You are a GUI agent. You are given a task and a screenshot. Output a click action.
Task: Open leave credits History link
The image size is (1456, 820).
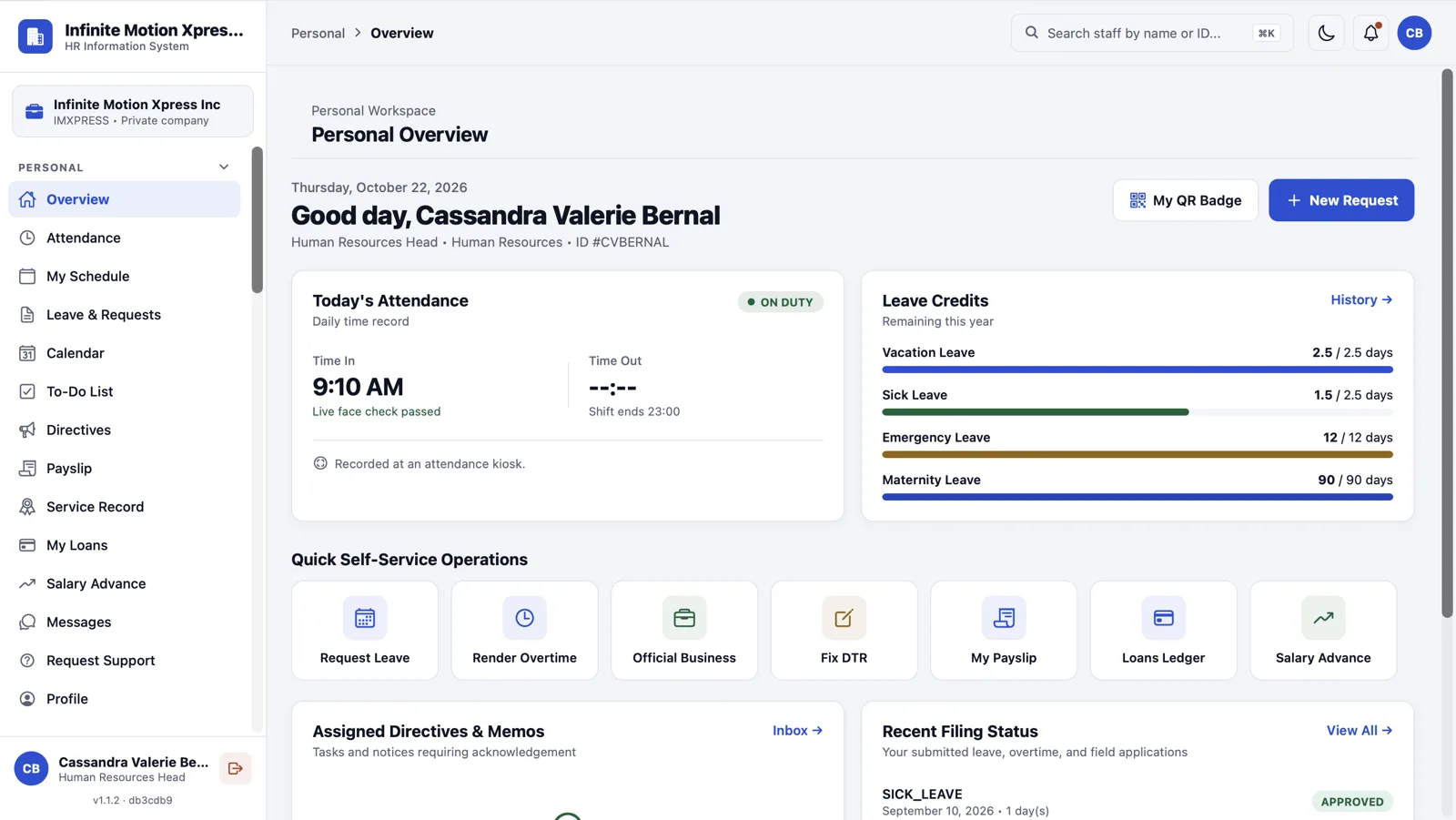[1361, 299]
